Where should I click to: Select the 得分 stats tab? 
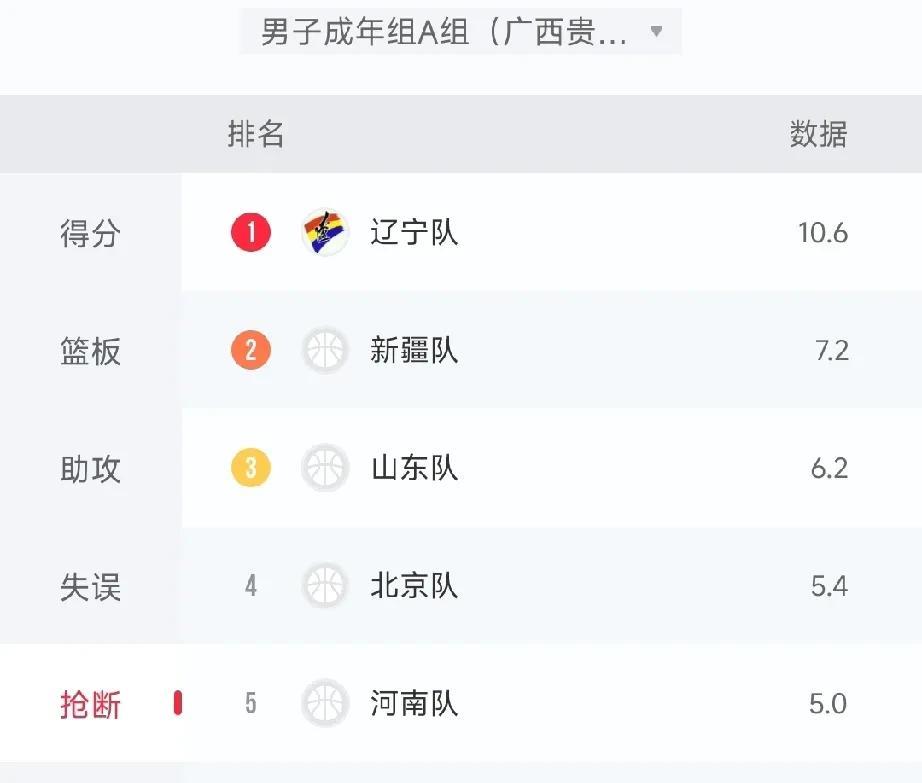pos(91,232)
